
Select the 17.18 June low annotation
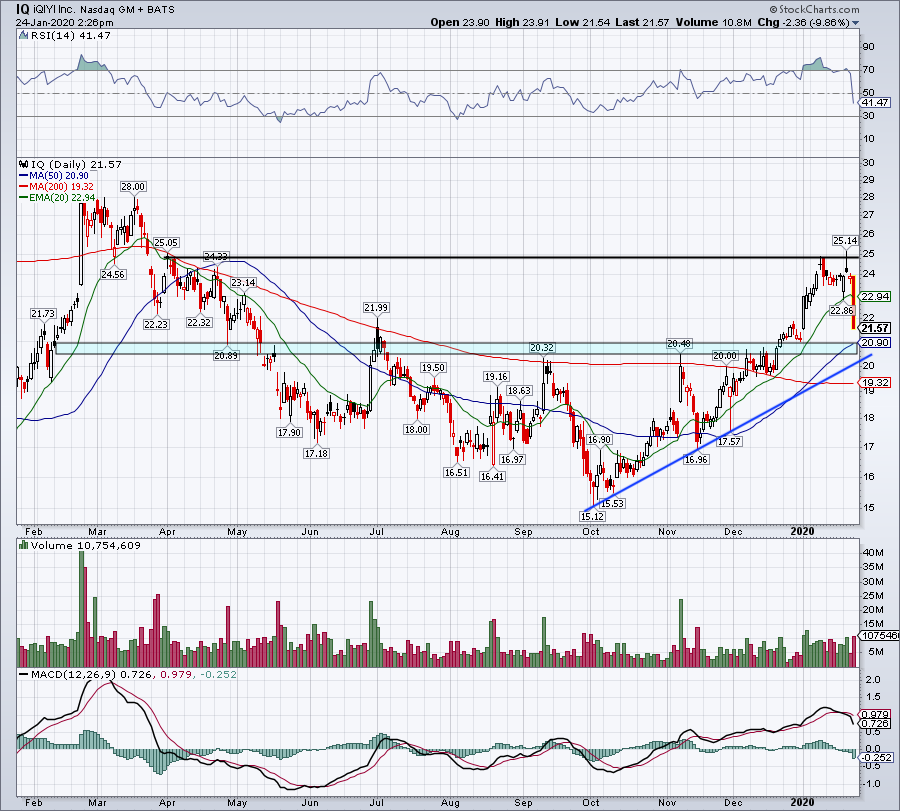(x=316, y=453)
